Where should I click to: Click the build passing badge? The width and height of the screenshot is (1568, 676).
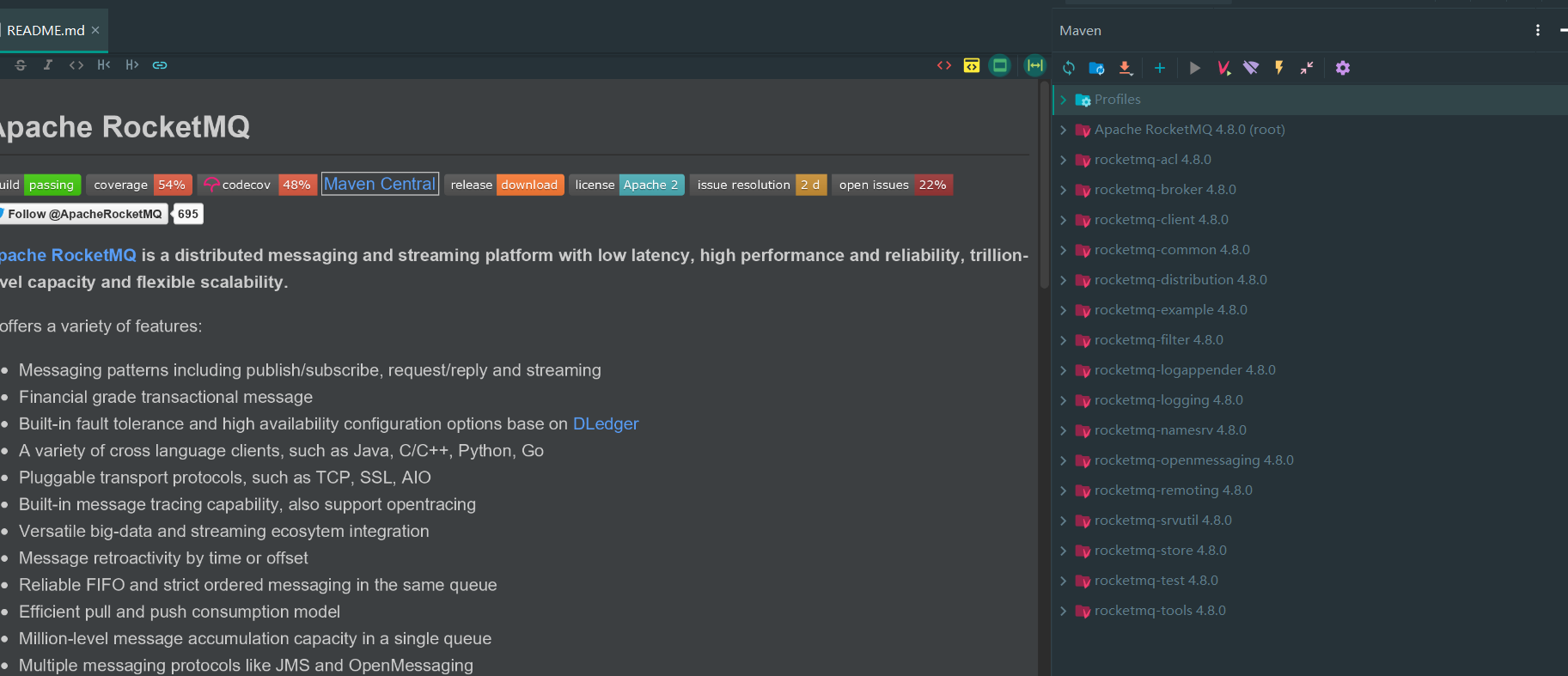pyautogui.click(x=40, y=185)
